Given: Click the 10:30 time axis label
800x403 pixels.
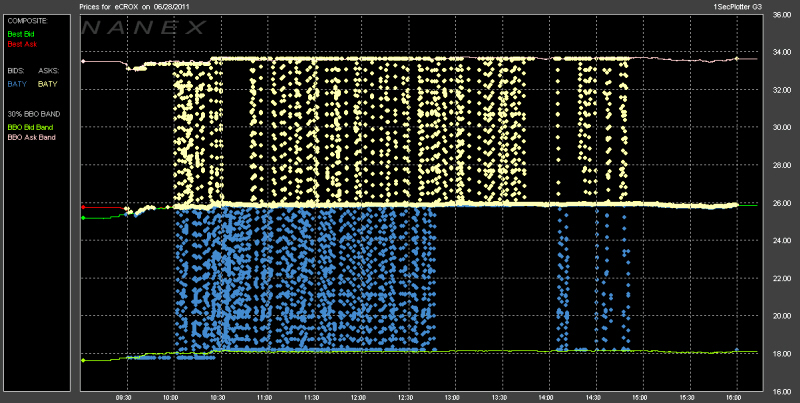Looking at the screenshot, I should tap(218, 397).
